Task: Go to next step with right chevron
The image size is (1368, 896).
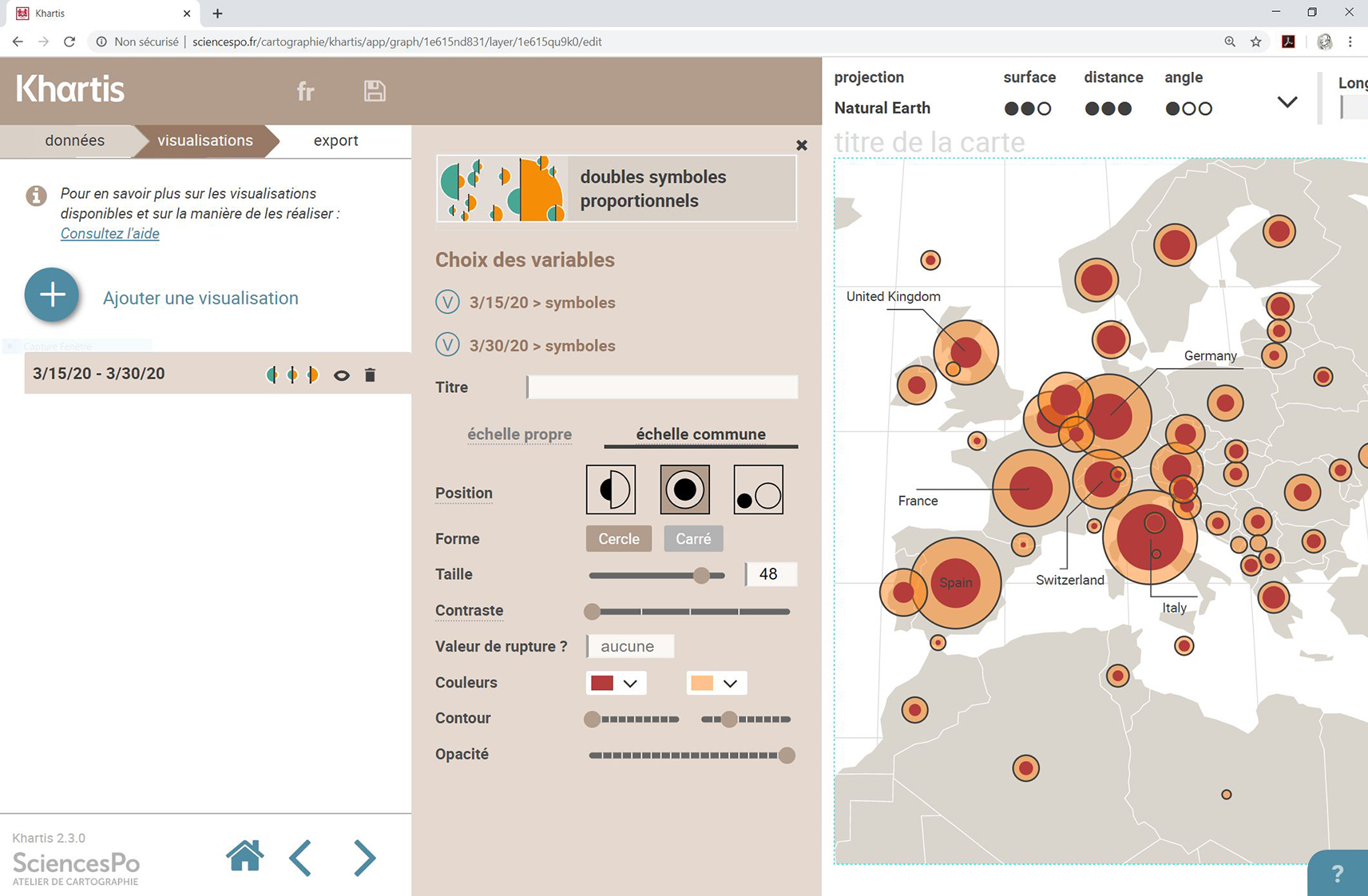Action: point(364,858)
